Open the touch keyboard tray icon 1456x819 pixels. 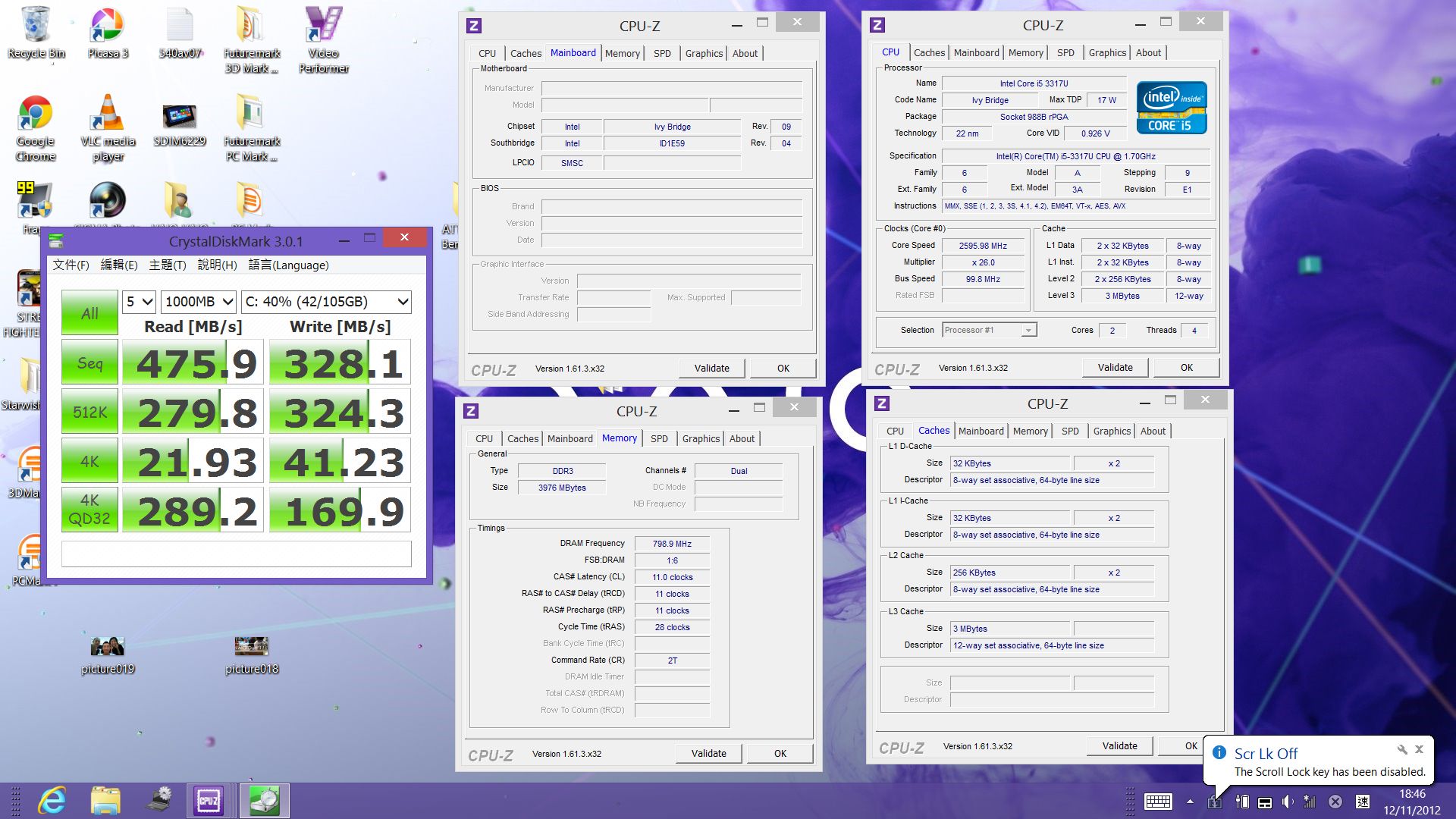(1158, 802)
